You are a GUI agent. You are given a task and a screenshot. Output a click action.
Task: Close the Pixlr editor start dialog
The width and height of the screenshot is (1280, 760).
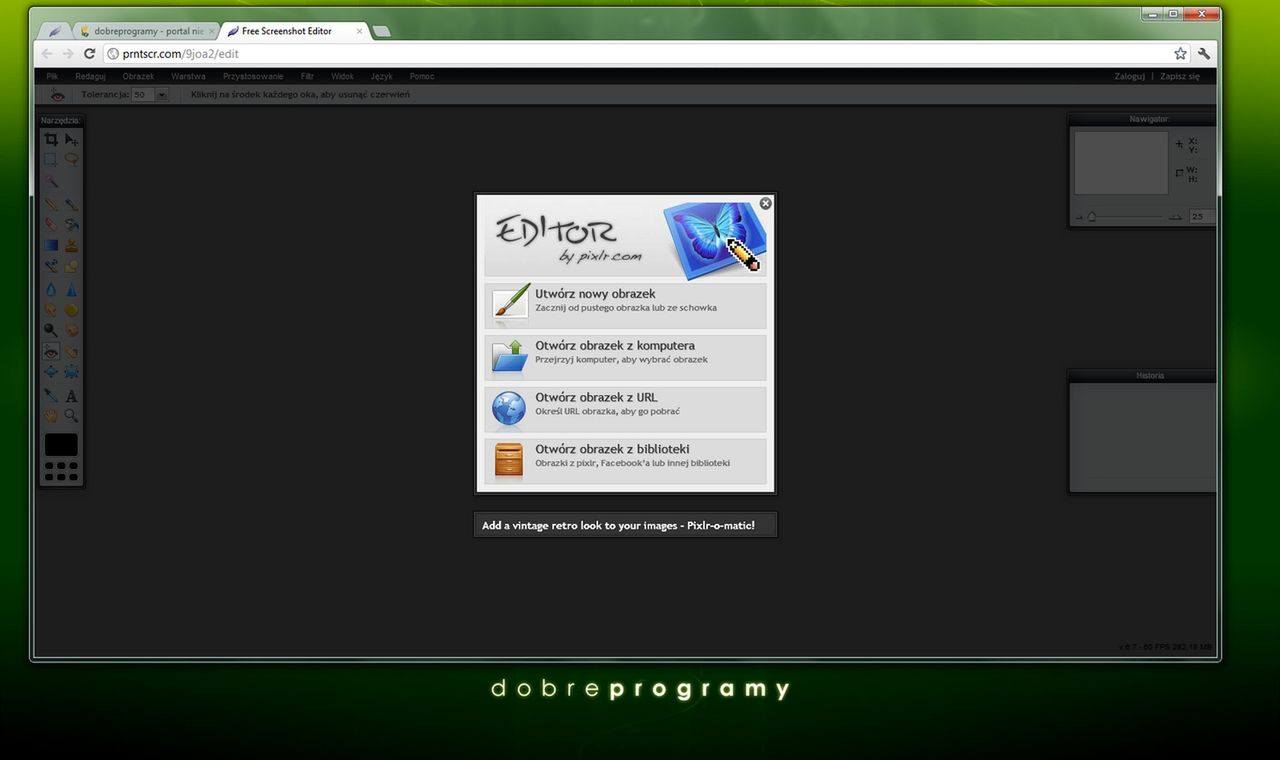(x=766, y=203)
